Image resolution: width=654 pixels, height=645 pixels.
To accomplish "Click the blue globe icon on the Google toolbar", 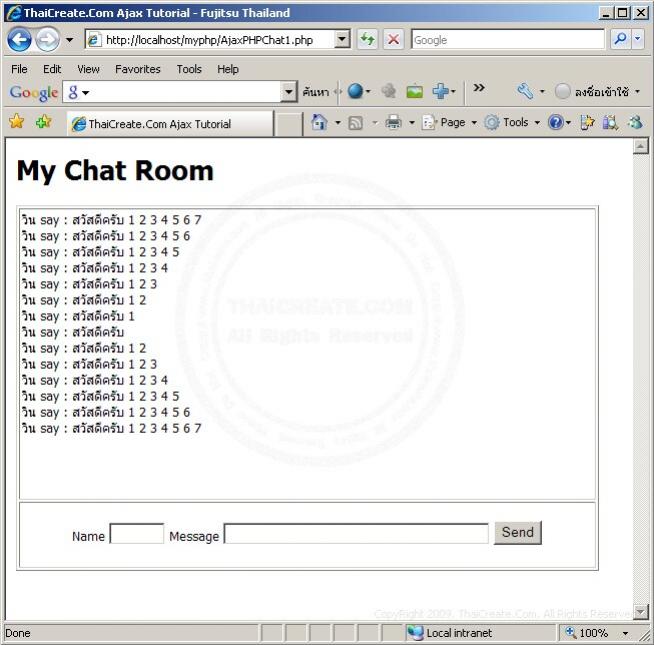I will point(355,91).
